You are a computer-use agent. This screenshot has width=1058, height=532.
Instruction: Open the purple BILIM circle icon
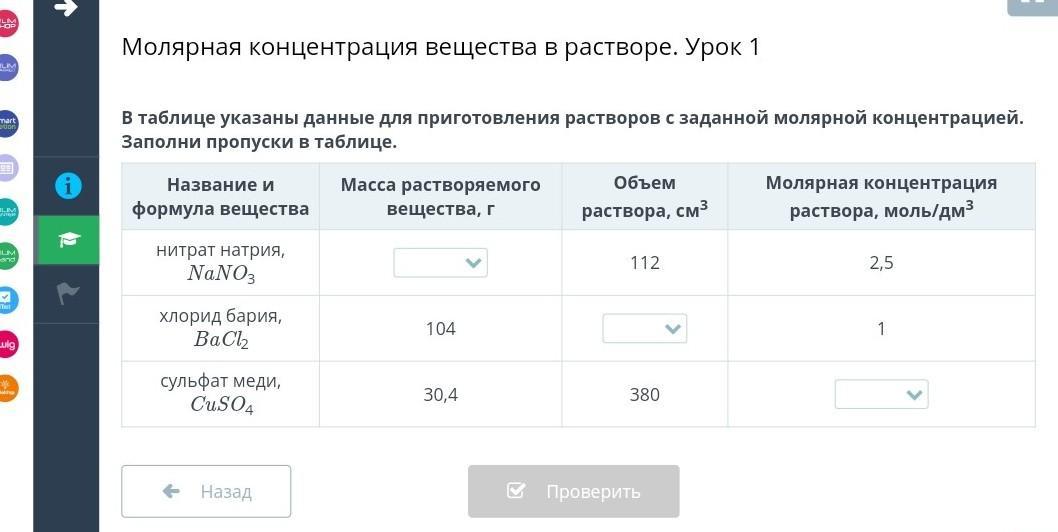click(7, 68)
